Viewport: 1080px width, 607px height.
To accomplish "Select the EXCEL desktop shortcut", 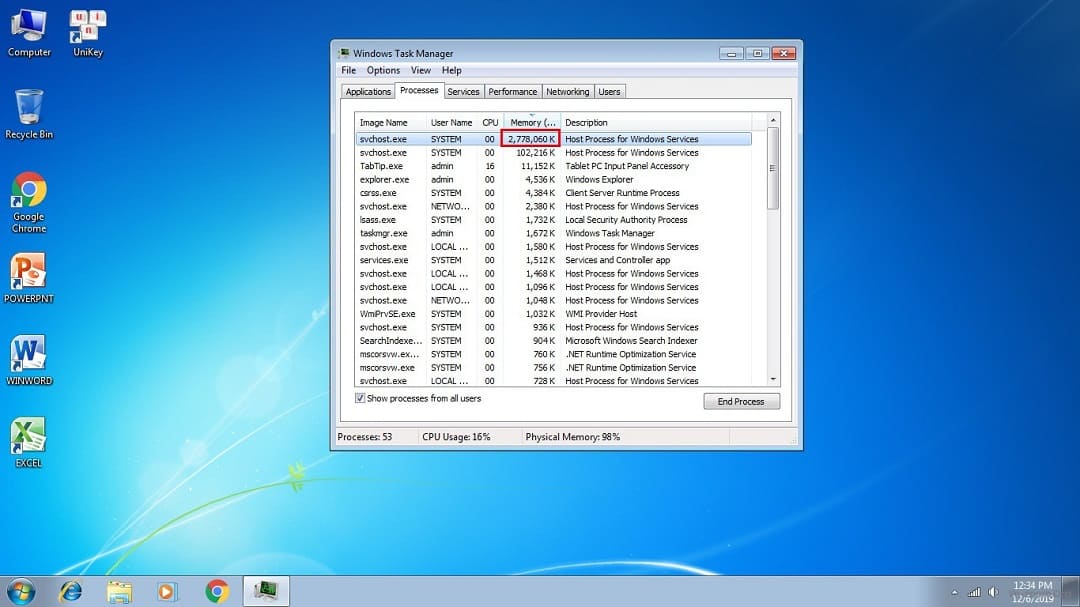I will [29, 438].
